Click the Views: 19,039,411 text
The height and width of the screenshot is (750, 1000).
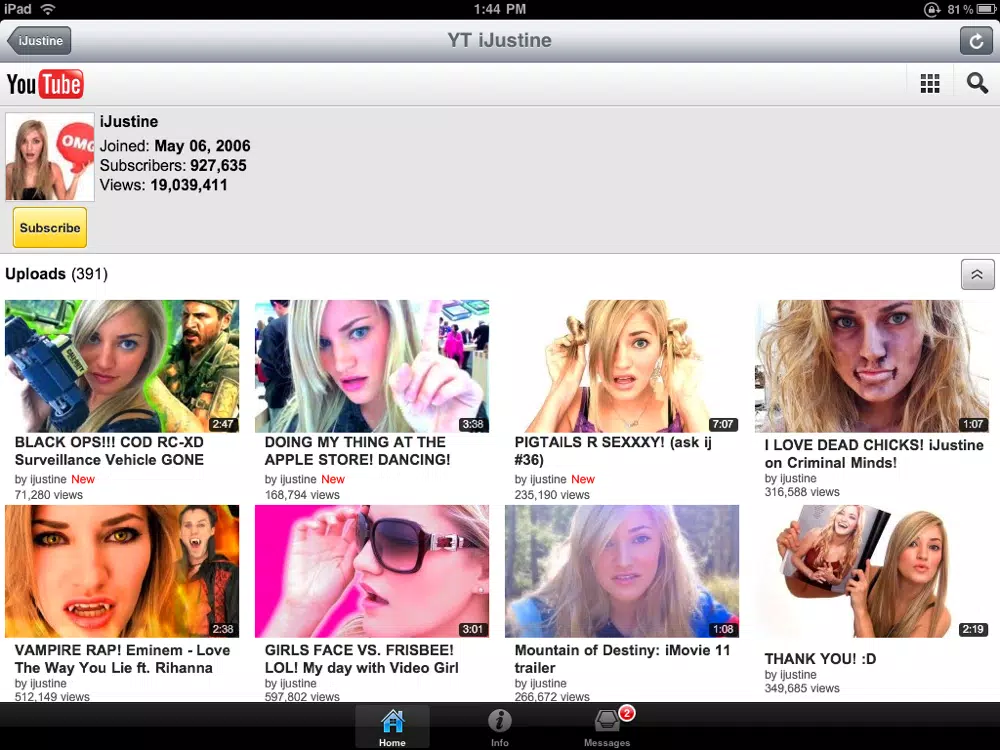(x=163, y=186)
